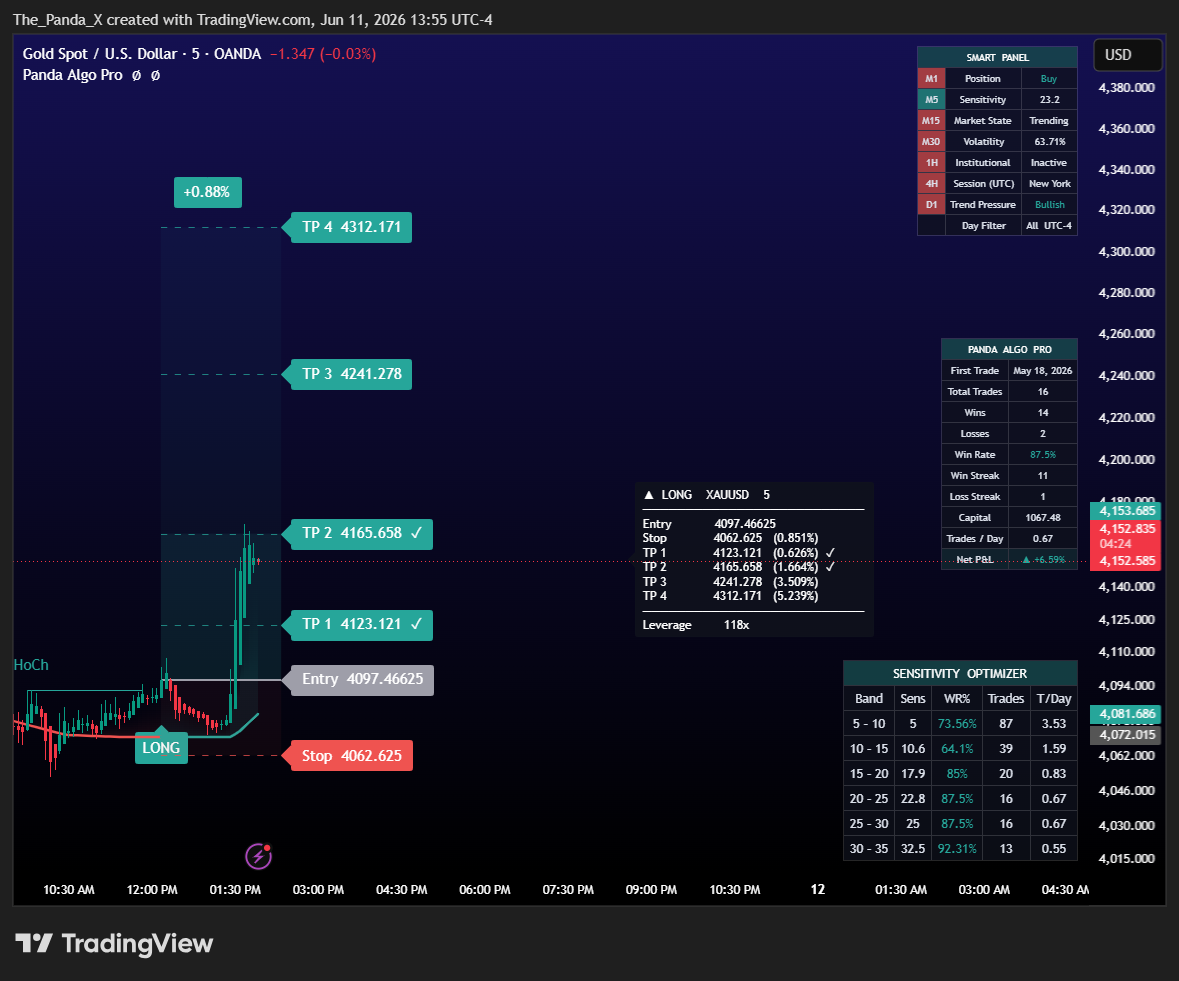Viewport: 1179px width, 981px height.
Task: Click the date 12 time axis label
Action: [x=818, y=890]
